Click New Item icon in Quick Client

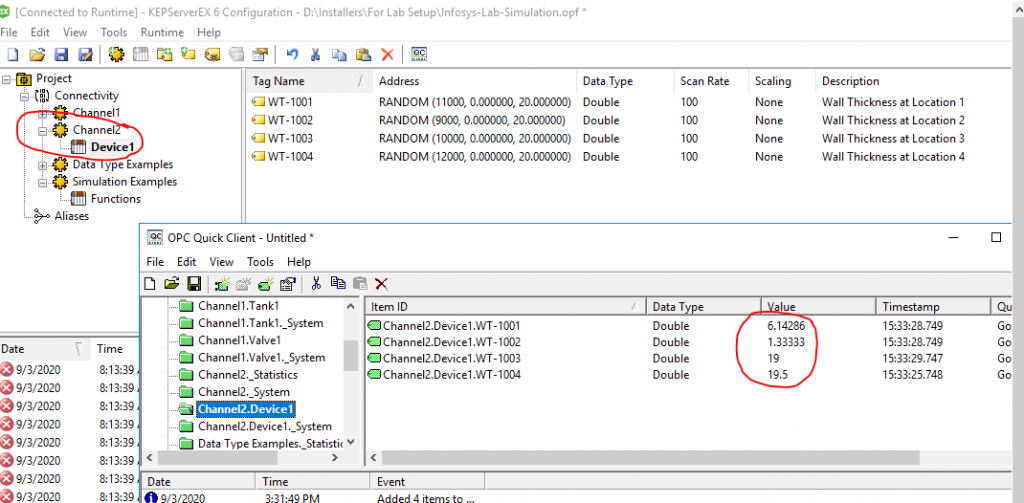coord(266,284)
